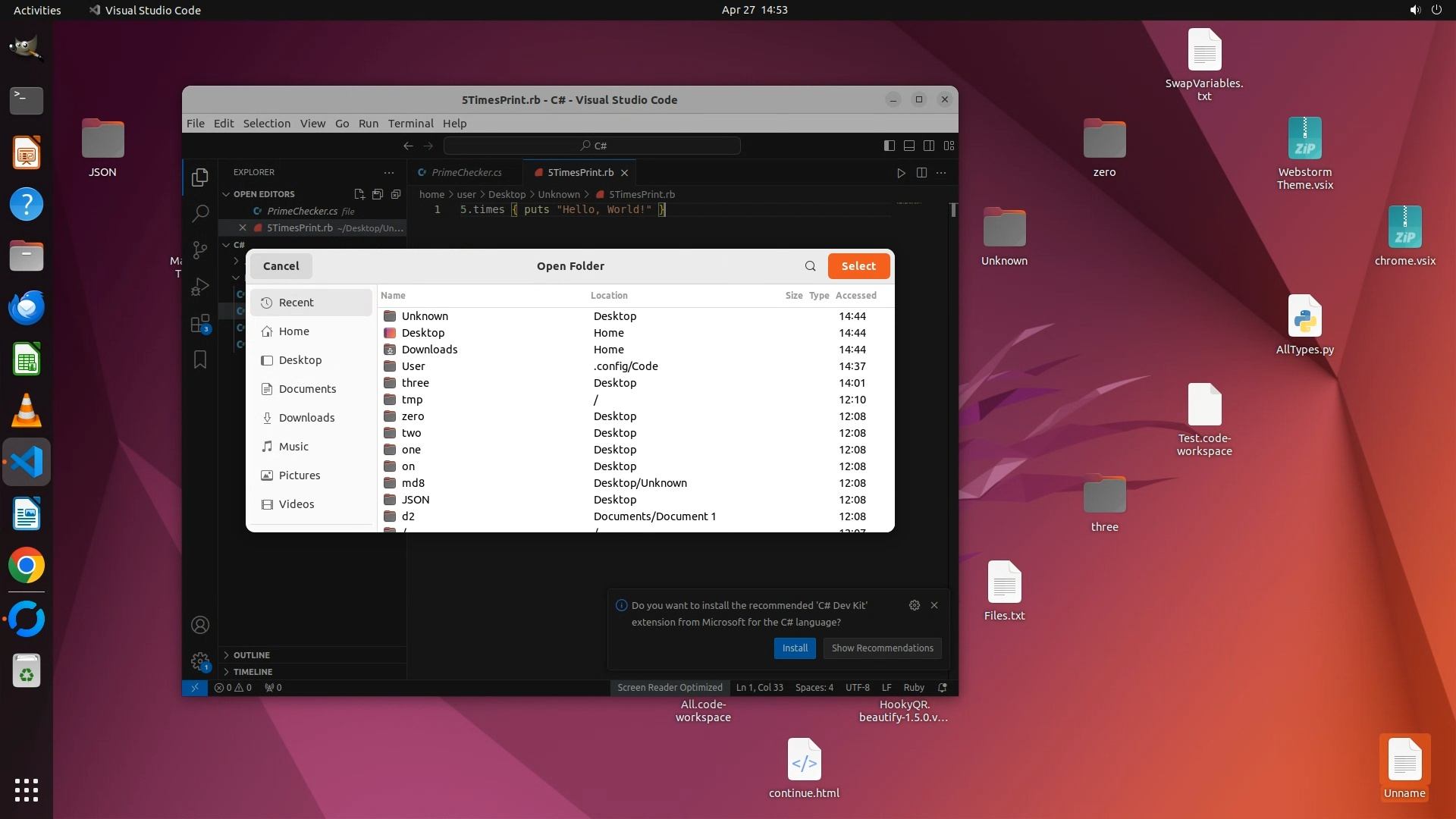This screenshot has height=819, width=1456.
Task: Click the split editor icon
Action: (921, 173)
